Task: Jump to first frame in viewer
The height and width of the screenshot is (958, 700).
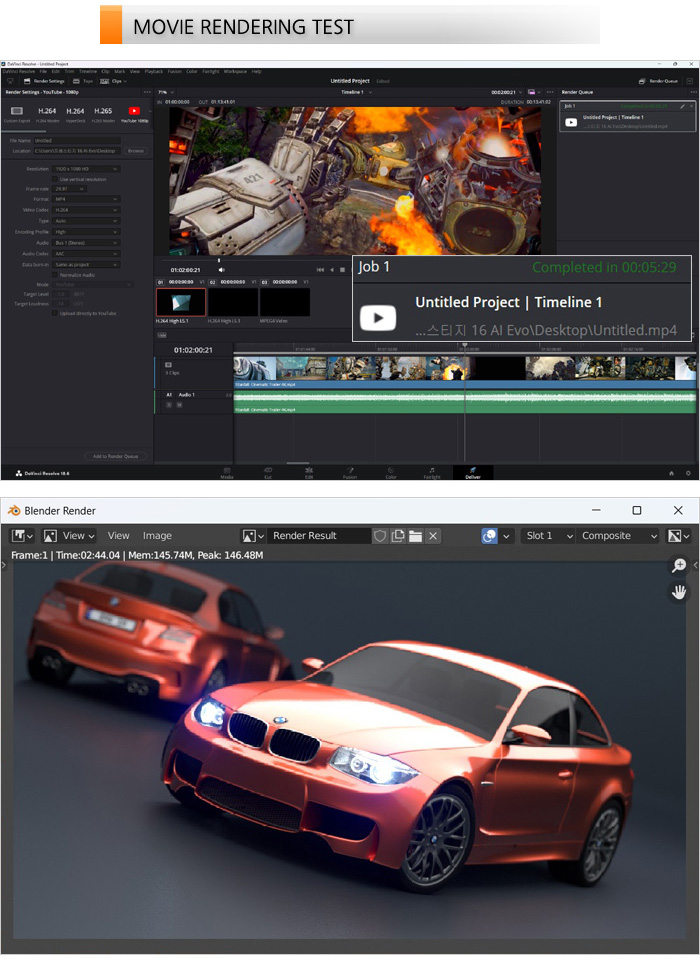Action: tap(320, 269)
